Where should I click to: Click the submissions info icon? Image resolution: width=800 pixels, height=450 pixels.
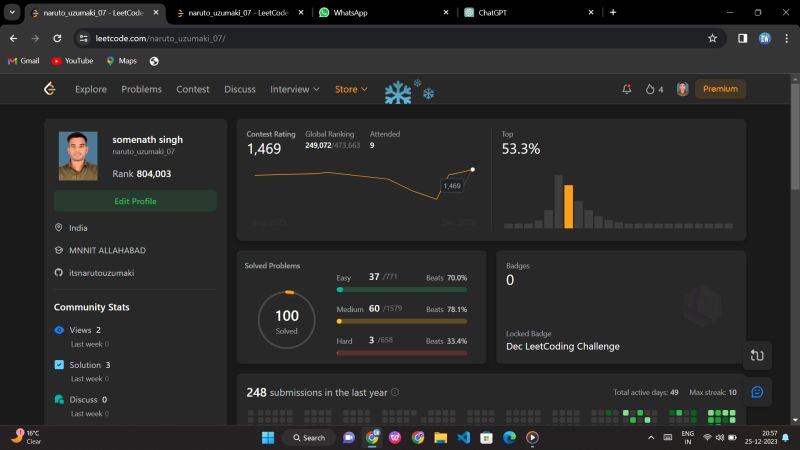click(395, 392)
